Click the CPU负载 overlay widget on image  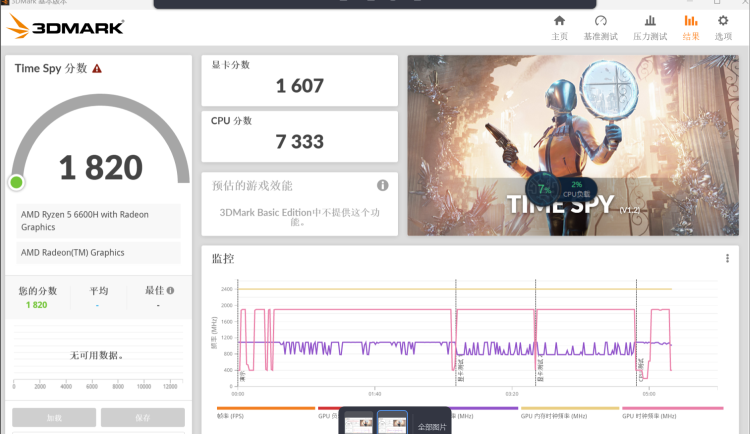tap(561, 189)
